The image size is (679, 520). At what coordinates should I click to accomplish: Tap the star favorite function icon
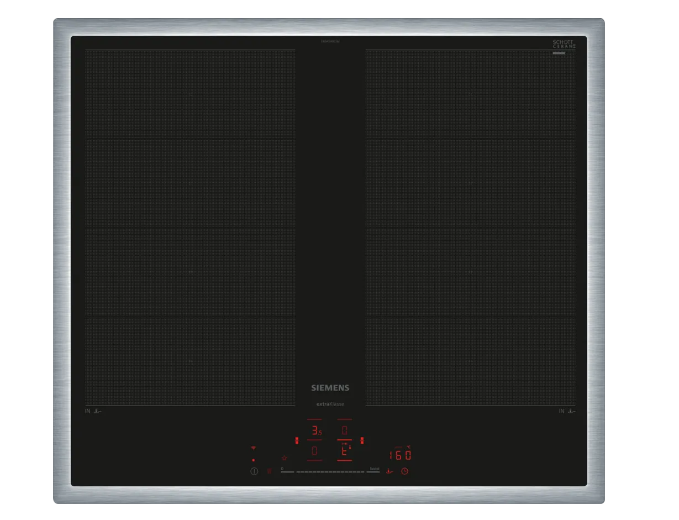(x=284, y=457)
